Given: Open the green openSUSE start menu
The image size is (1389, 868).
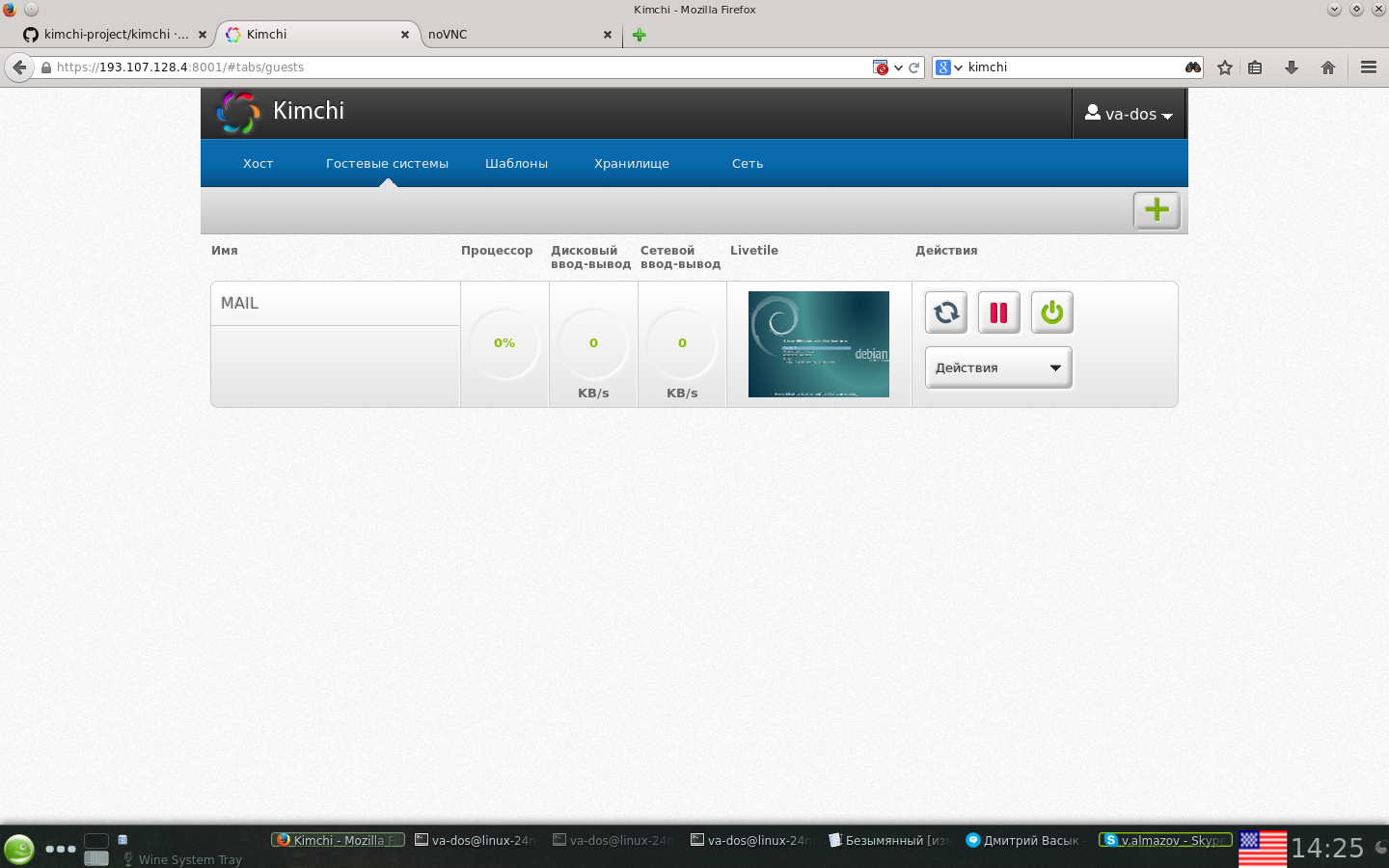Looking at the screenshot, I should click(18, 849).
